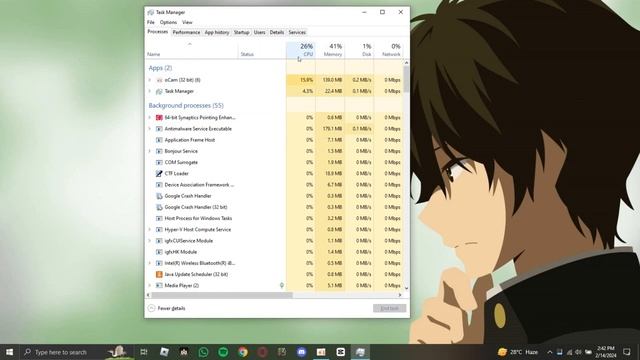
Task: Click the igfxCUIService Module icon
Action: [x=159, y=241]
